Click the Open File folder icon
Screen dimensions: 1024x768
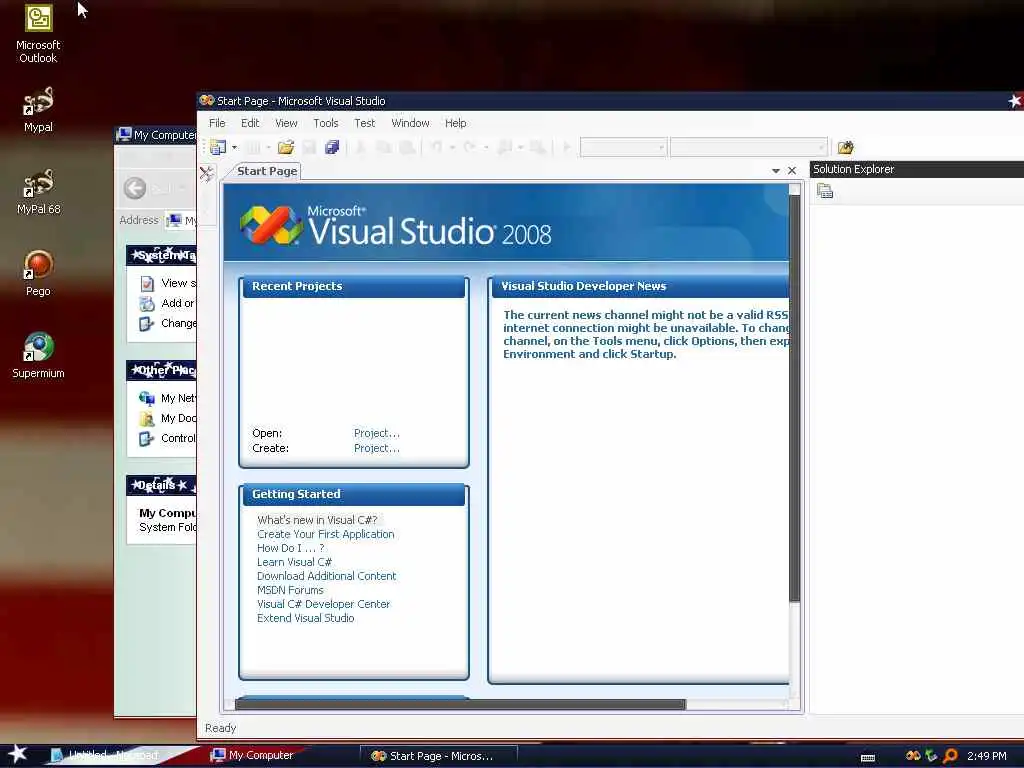285,148
